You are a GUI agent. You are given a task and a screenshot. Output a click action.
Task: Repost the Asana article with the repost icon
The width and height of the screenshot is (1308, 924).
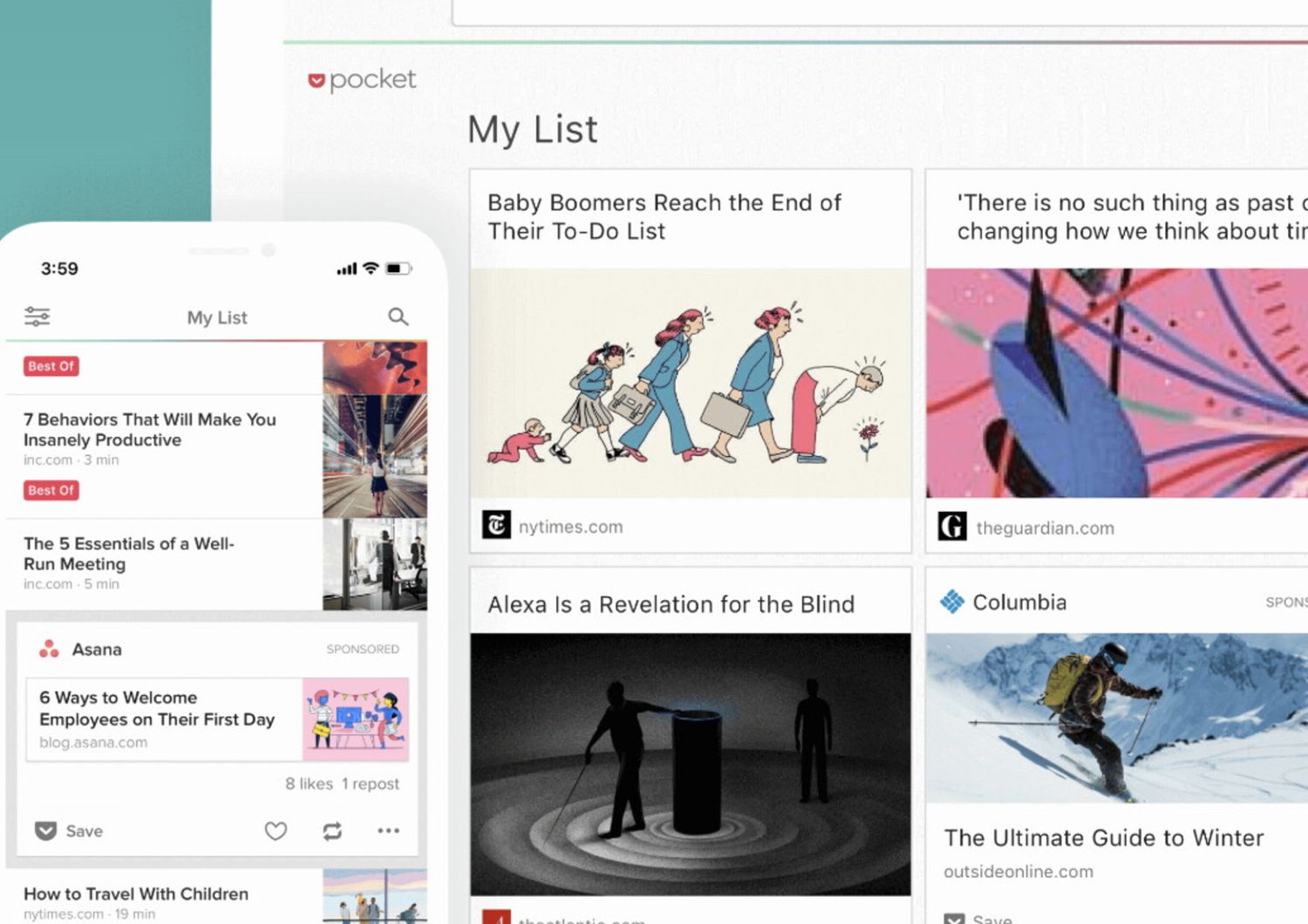(x=332, y=831)
